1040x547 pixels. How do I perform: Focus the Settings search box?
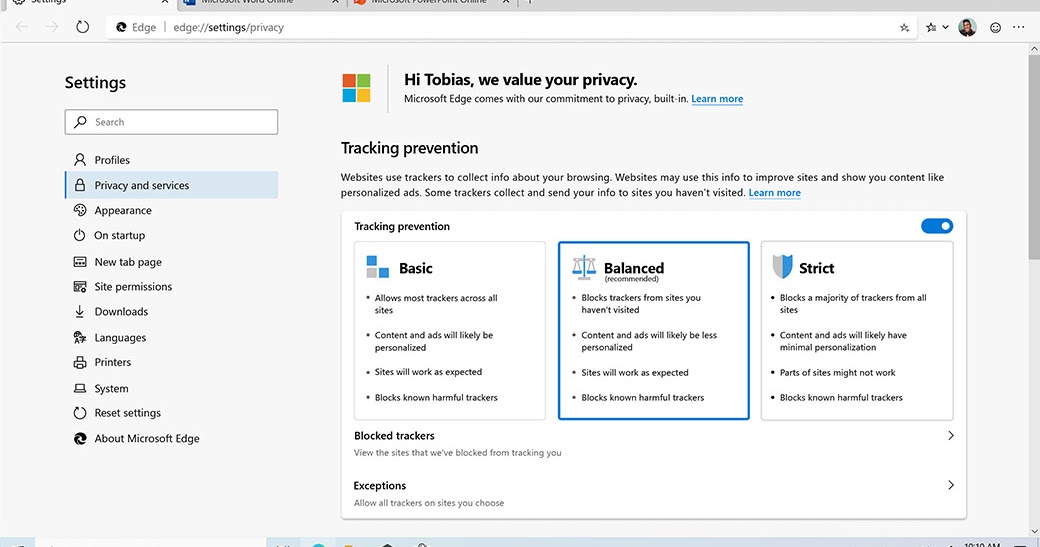tap(171, 122)
